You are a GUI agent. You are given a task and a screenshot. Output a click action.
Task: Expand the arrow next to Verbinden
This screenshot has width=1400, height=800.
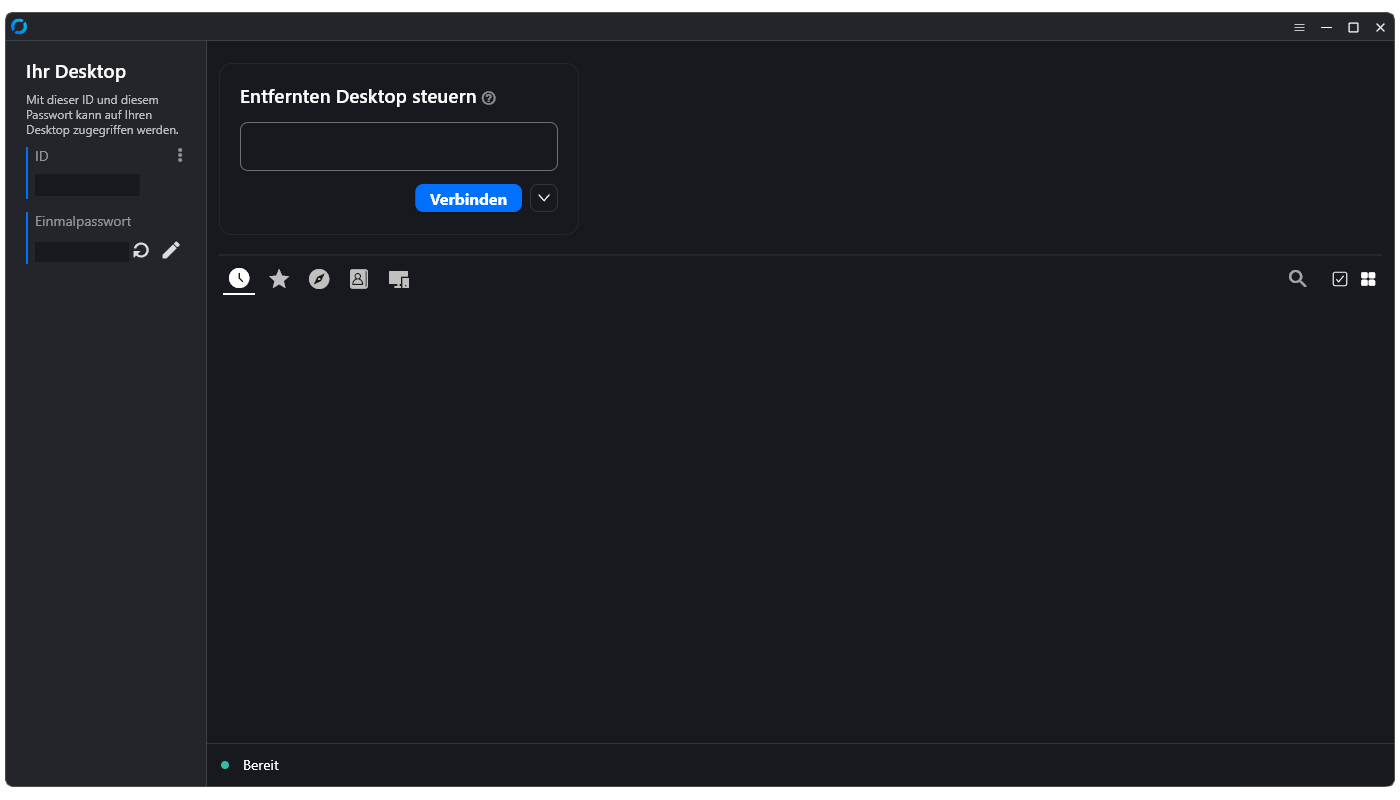(543, 198)
